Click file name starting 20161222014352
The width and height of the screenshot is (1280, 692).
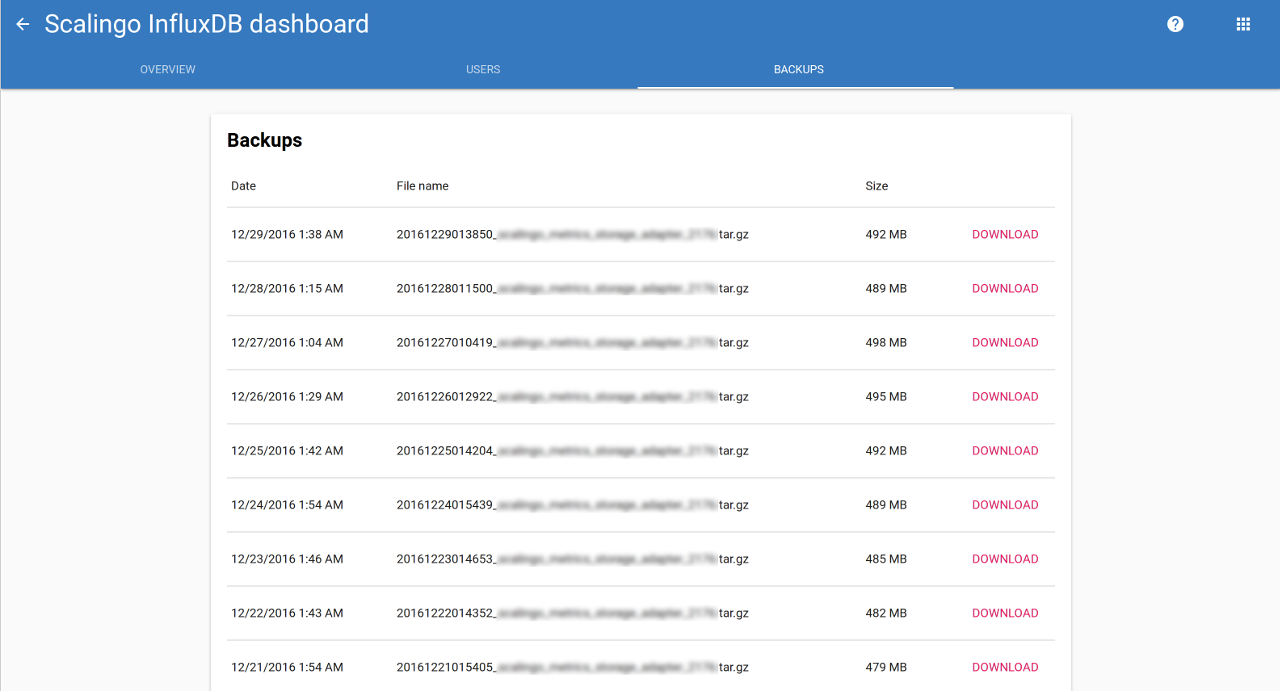point(573,613)
